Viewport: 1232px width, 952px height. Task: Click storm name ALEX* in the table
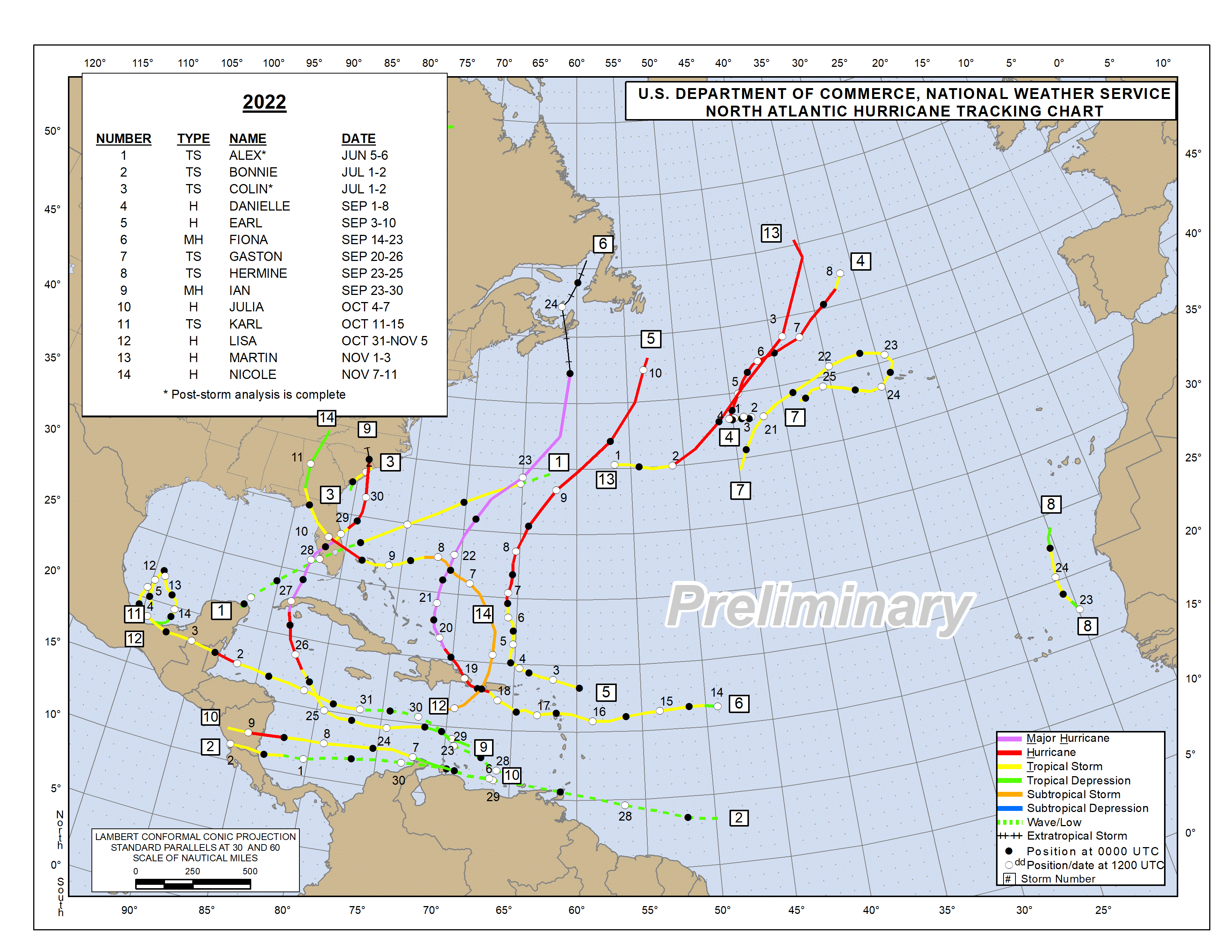click(248, 156)
